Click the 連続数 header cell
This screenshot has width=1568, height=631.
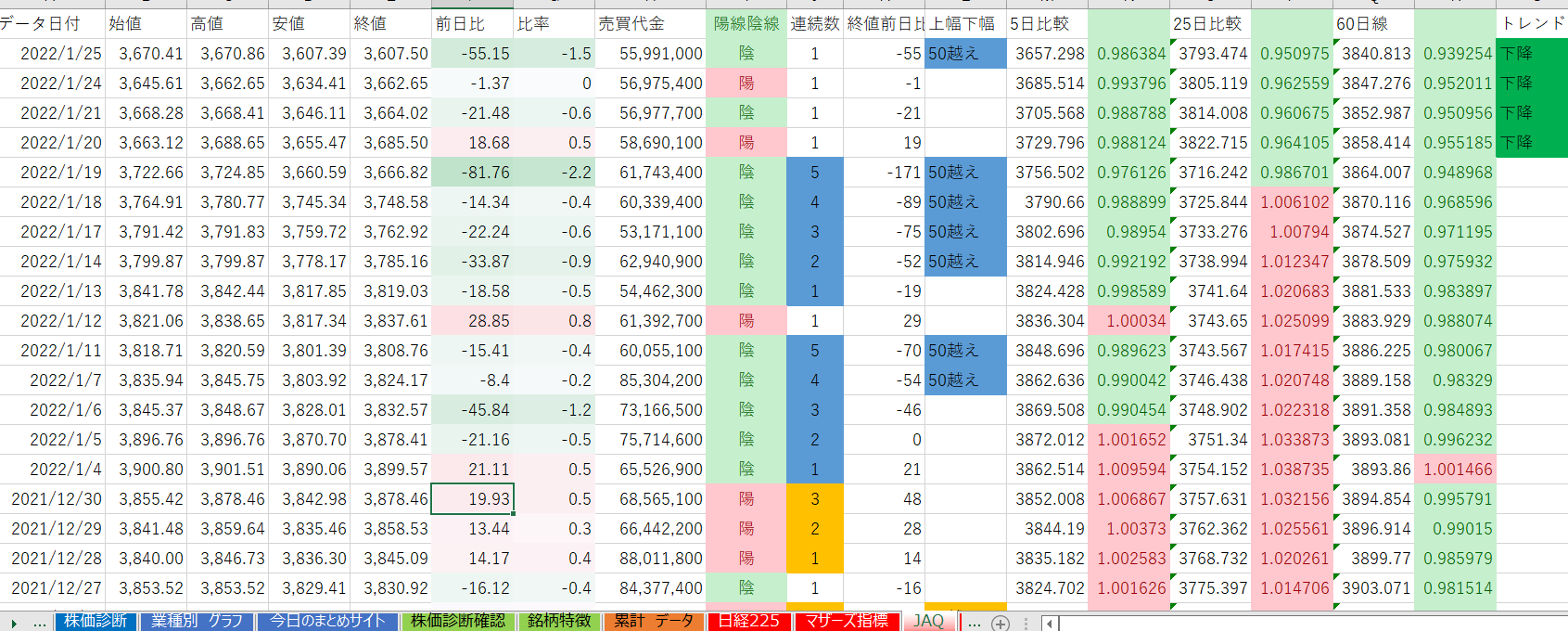point(815,23)
